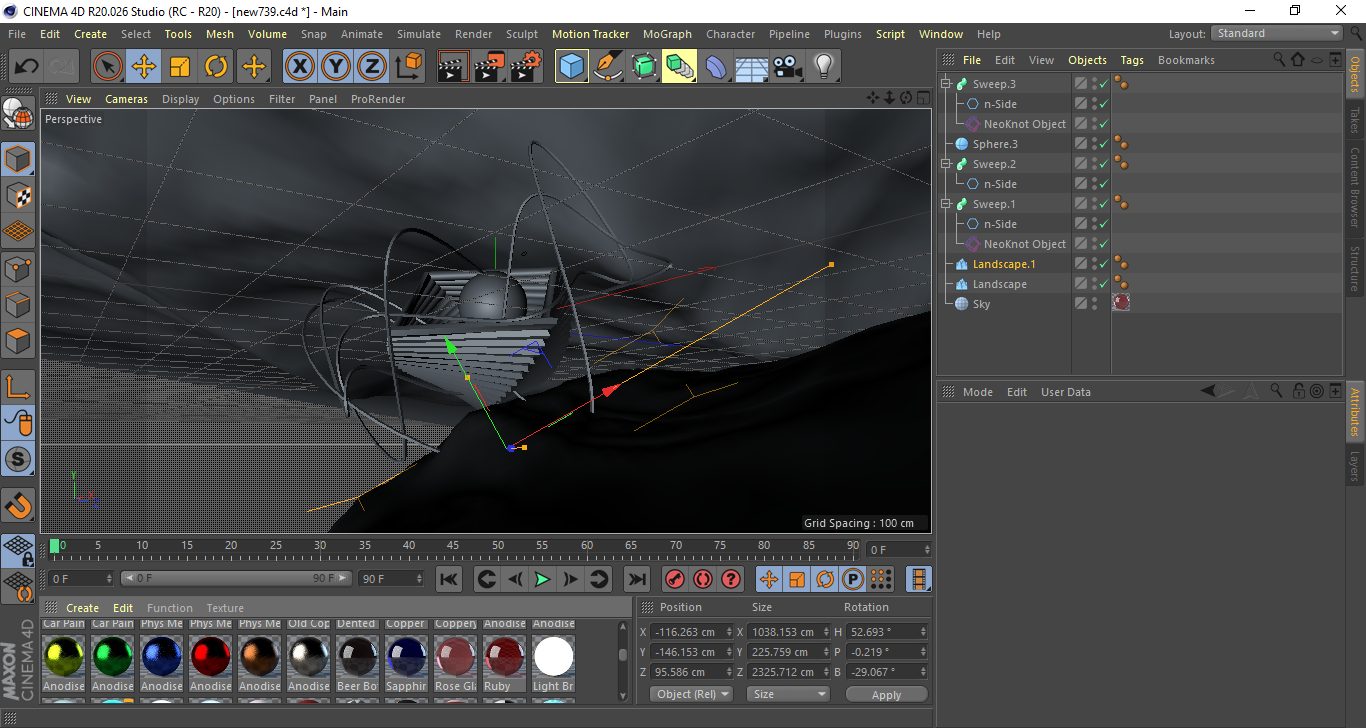Open the Takes side tab
Viewport: 1366px width, 728px height.
1355,119
